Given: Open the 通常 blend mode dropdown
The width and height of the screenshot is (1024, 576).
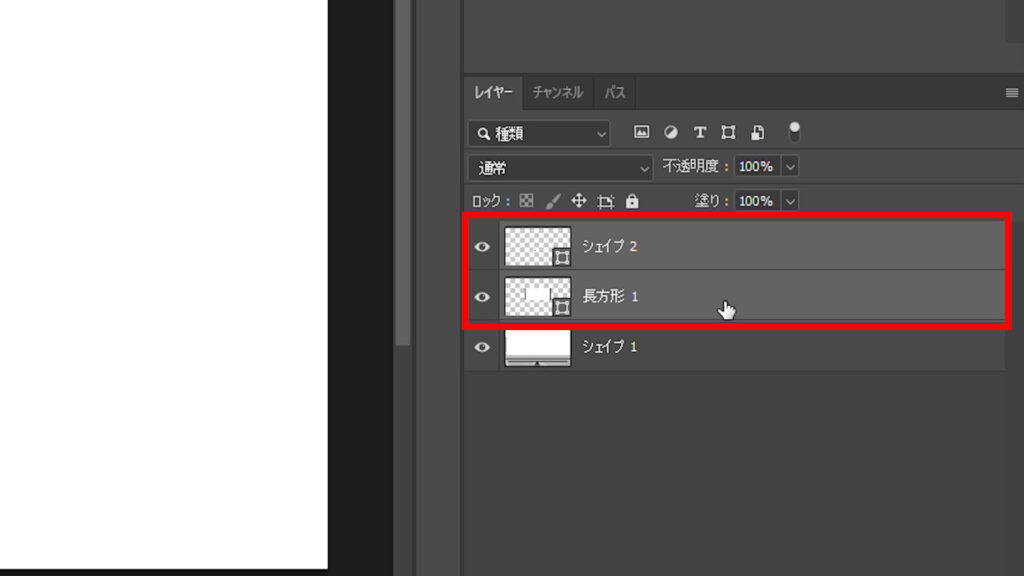Looking at the screenshot, I should click(x=560, y=166).
